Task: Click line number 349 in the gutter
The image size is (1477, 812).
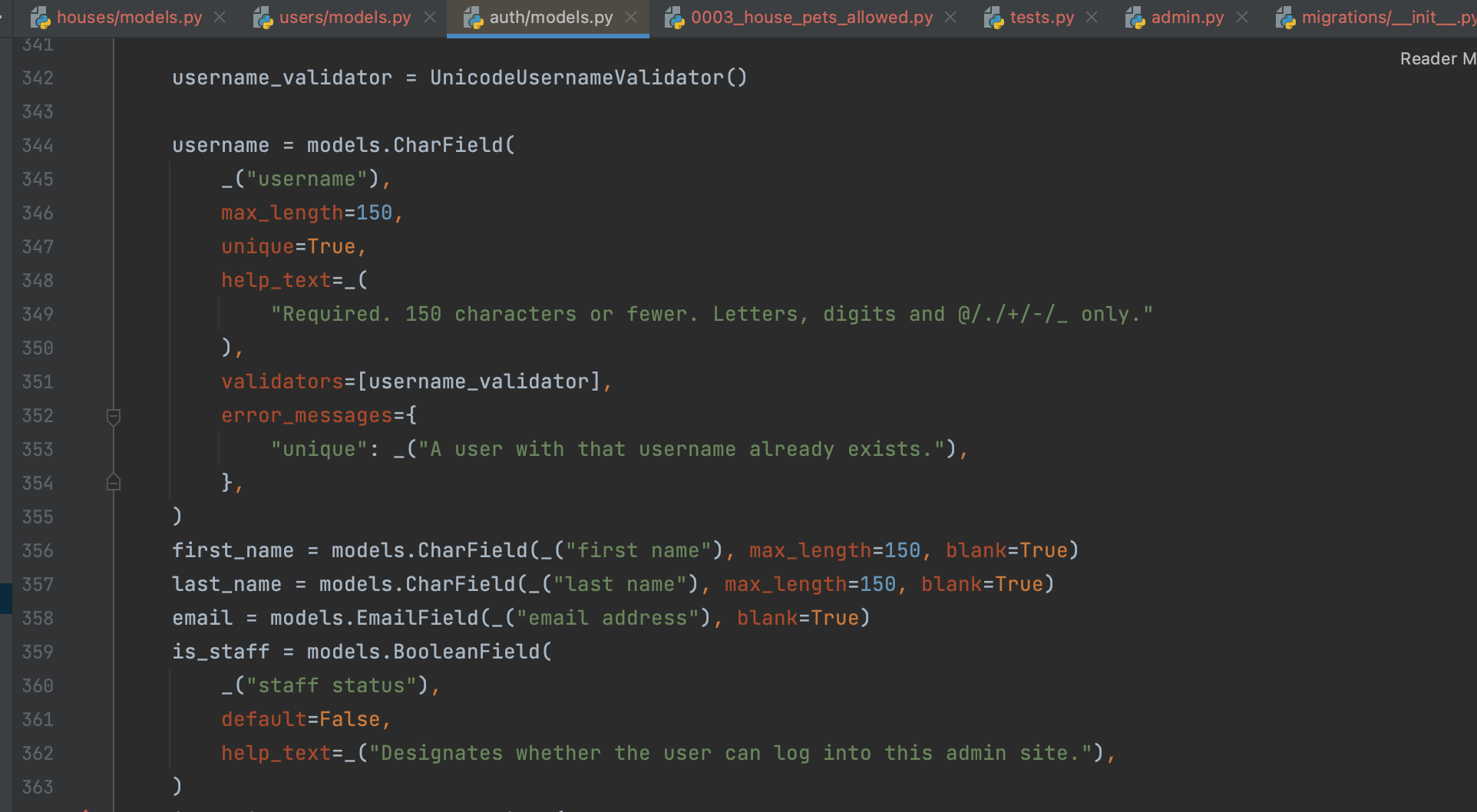Action: tap(38, 315)
